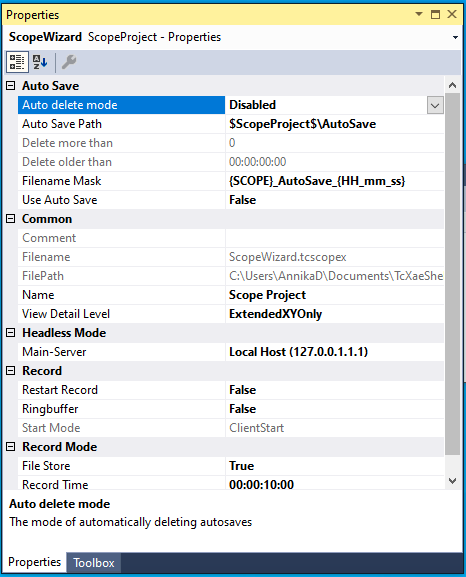Screen dimensions: 466x577
Task: Collapse the Record category
Action: click(x=11, y=371)
